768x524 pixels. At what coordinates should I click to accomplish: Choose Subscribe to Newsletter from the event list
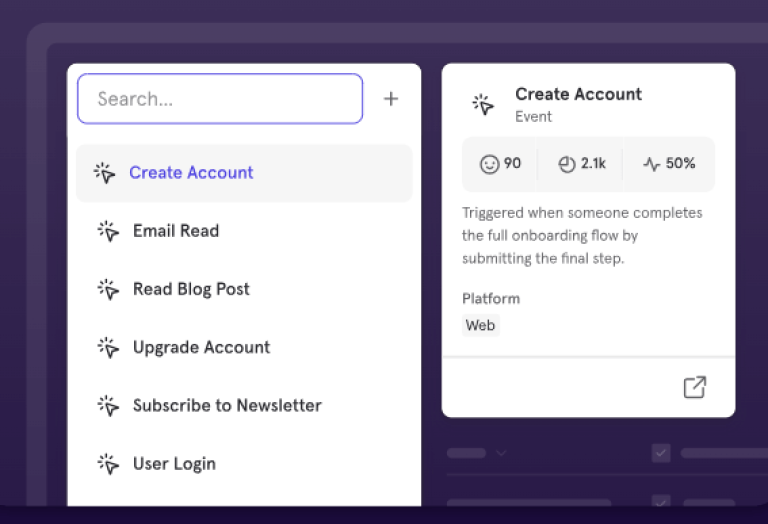[227, 406]
